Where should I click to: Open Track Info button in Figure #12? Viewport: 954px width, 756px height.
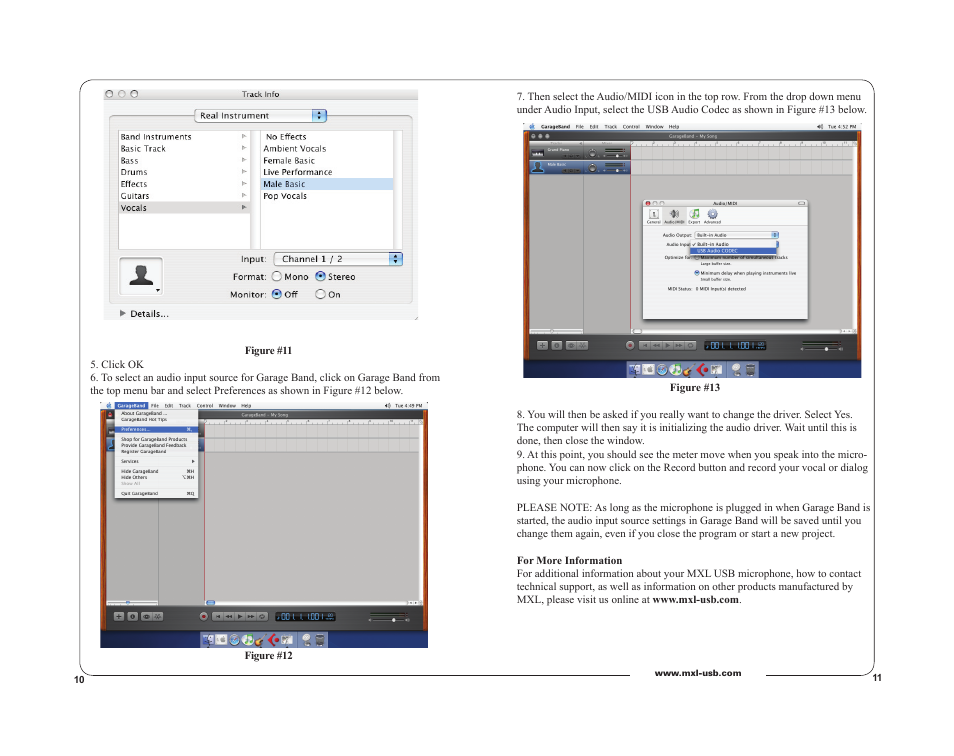[132, 616]
